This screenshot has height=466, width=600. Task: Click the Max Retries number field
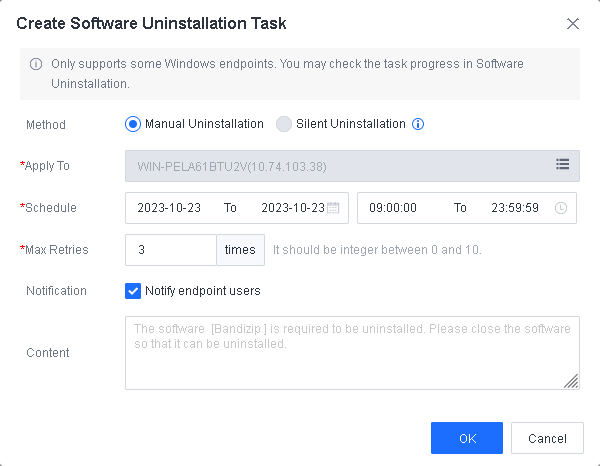tap(170, 250)
